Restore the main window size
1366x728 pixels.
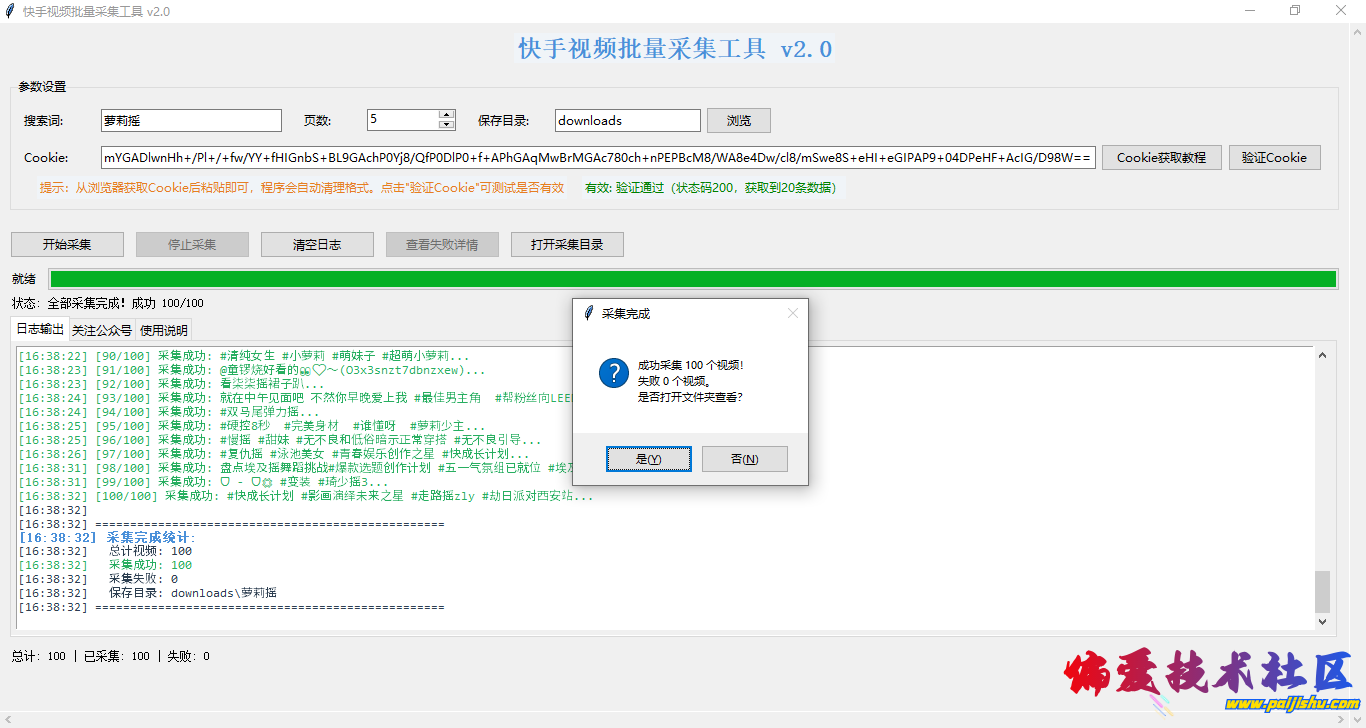[x=1295, y=11]
